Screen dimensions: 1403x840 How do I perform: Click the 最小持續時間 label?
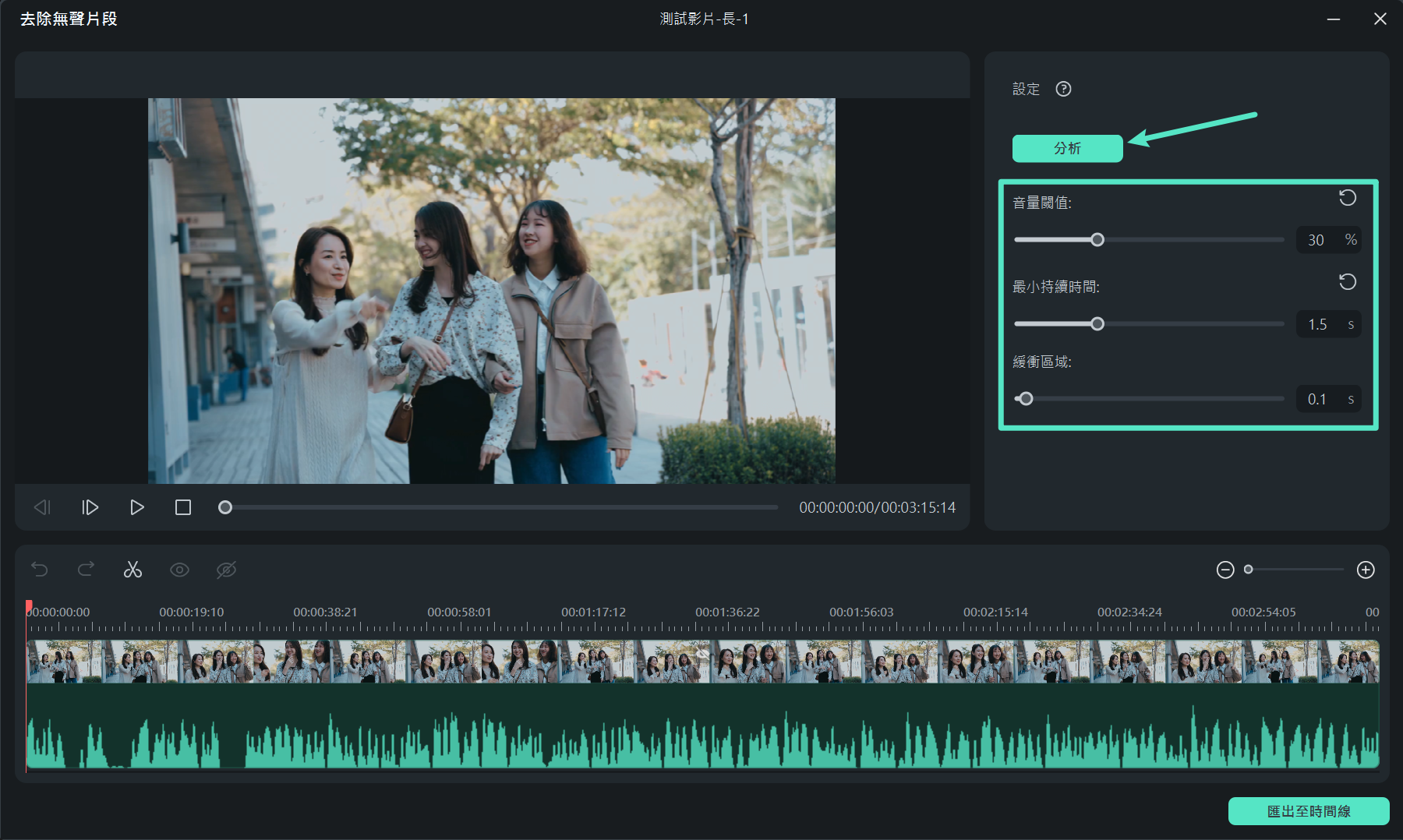coord(1056,287)
